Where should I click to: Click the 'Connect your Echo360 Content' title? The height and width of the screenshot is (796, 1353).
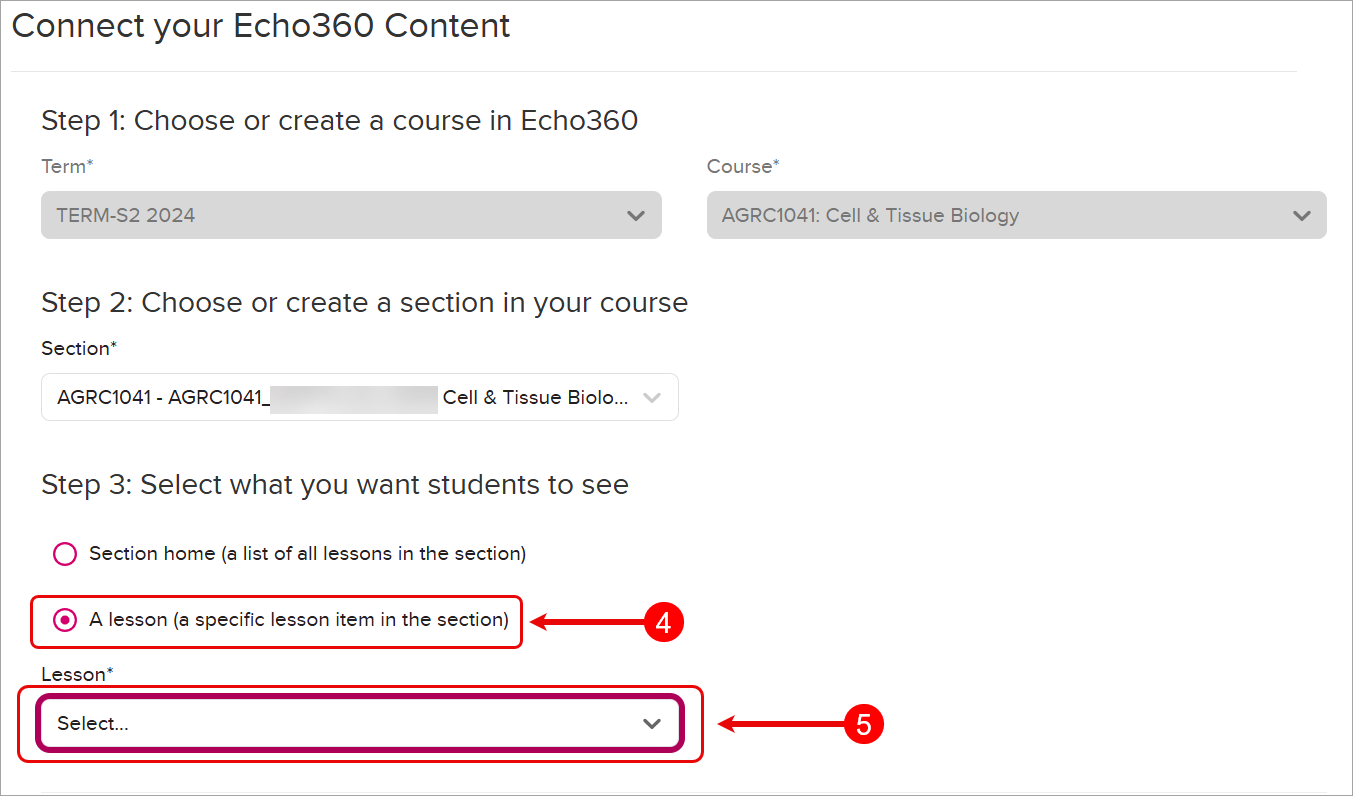pyautogui.click(x=261, y=26)
